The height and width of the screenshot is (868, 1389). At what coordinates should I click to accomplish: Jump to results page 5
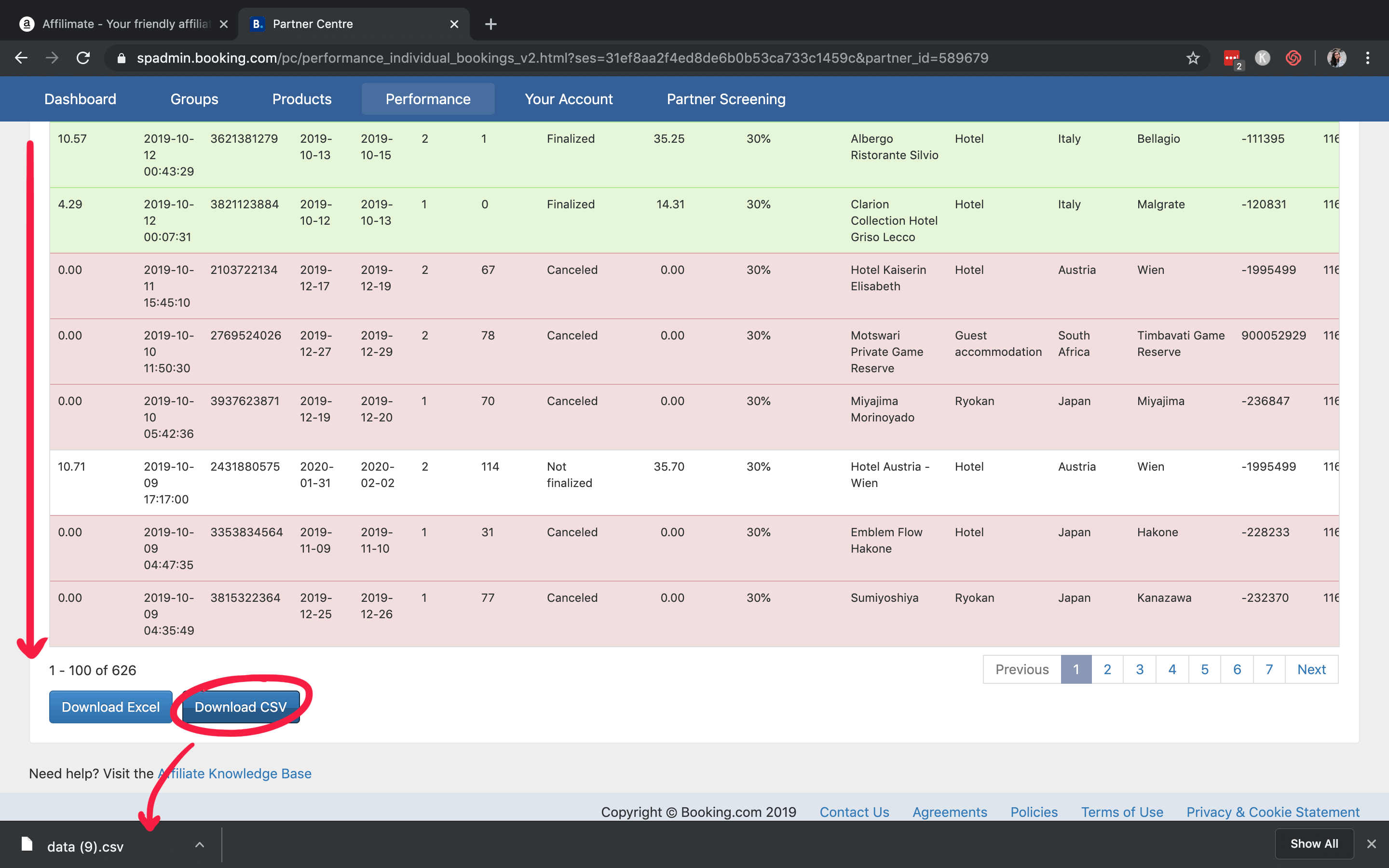click(1204, 669)
